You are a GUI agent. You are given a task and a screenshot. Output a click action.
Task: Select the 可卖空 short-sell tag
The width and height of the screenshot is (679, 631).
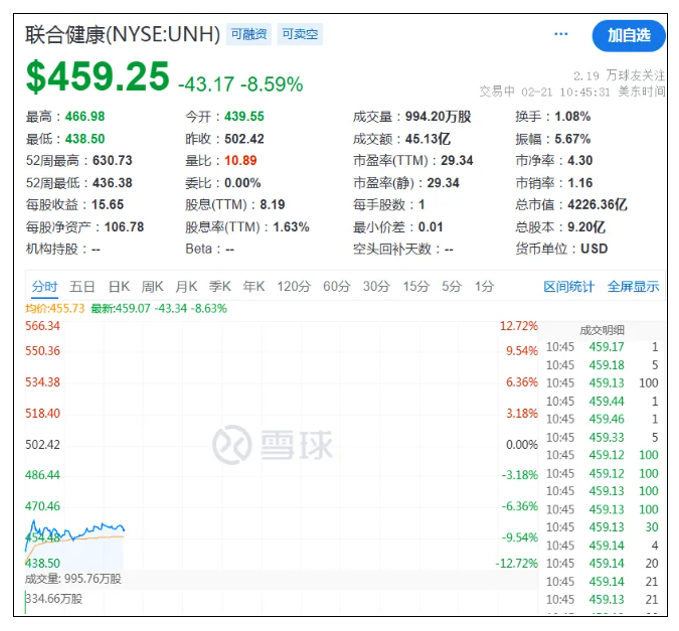tap(300, 34)
